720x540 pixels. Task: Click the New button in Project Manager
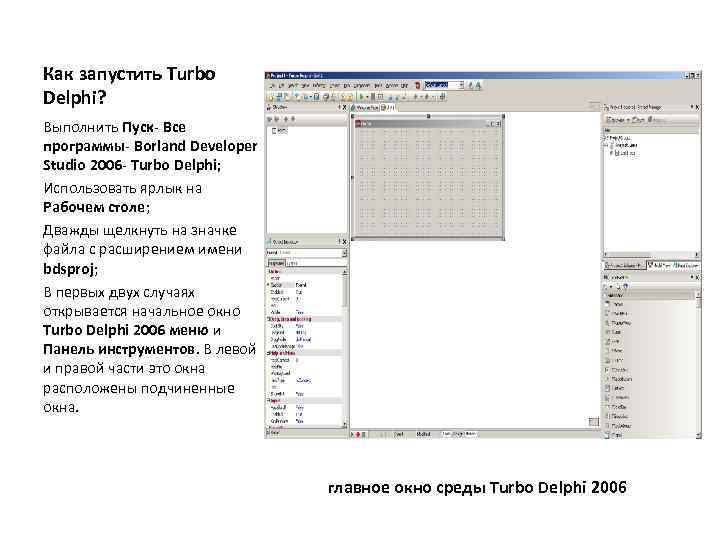pyautogui.click(x=638, y=119)
